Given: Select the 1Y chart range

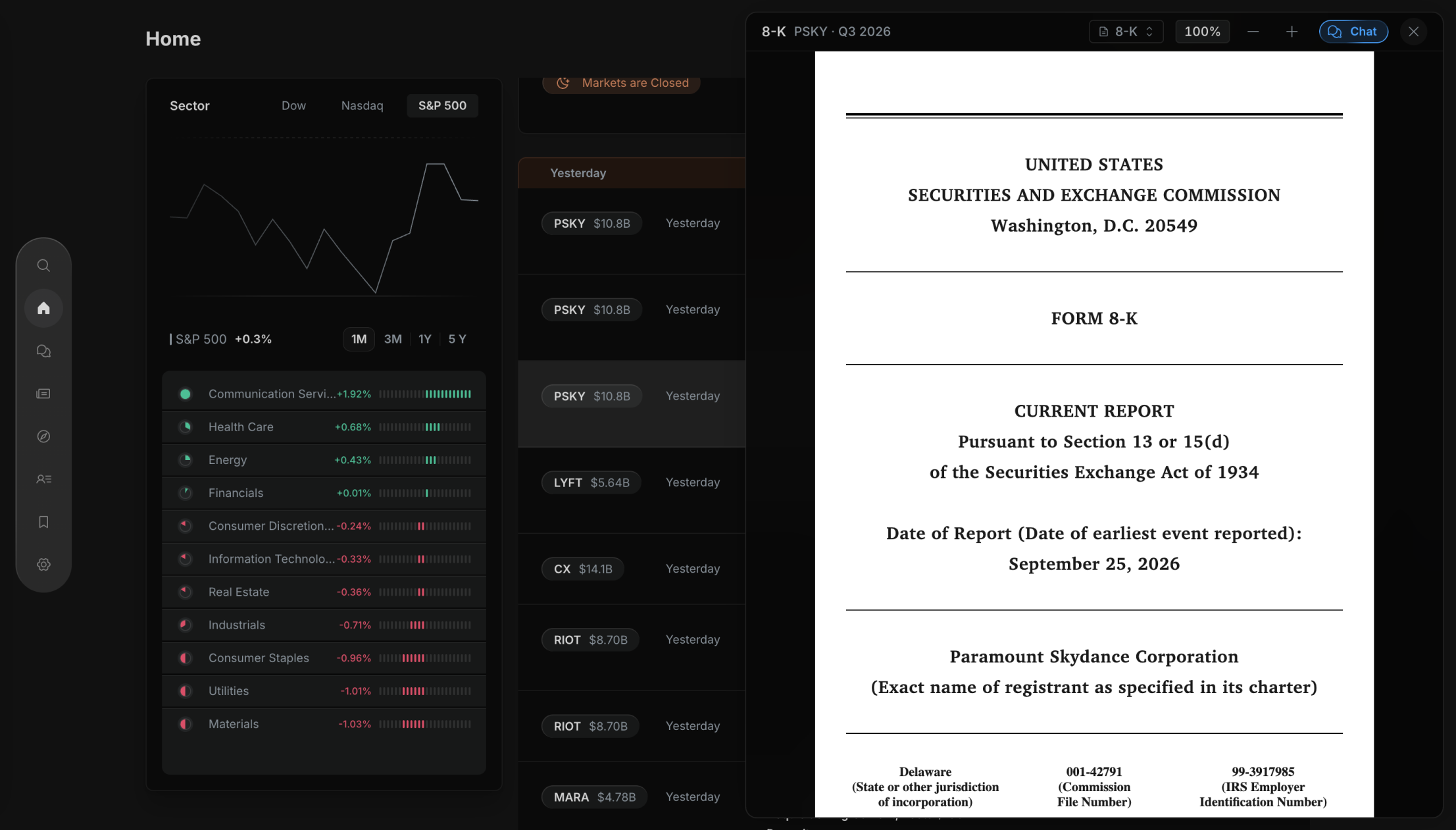Looking at the screenshot, I should (x=425, y=339).
